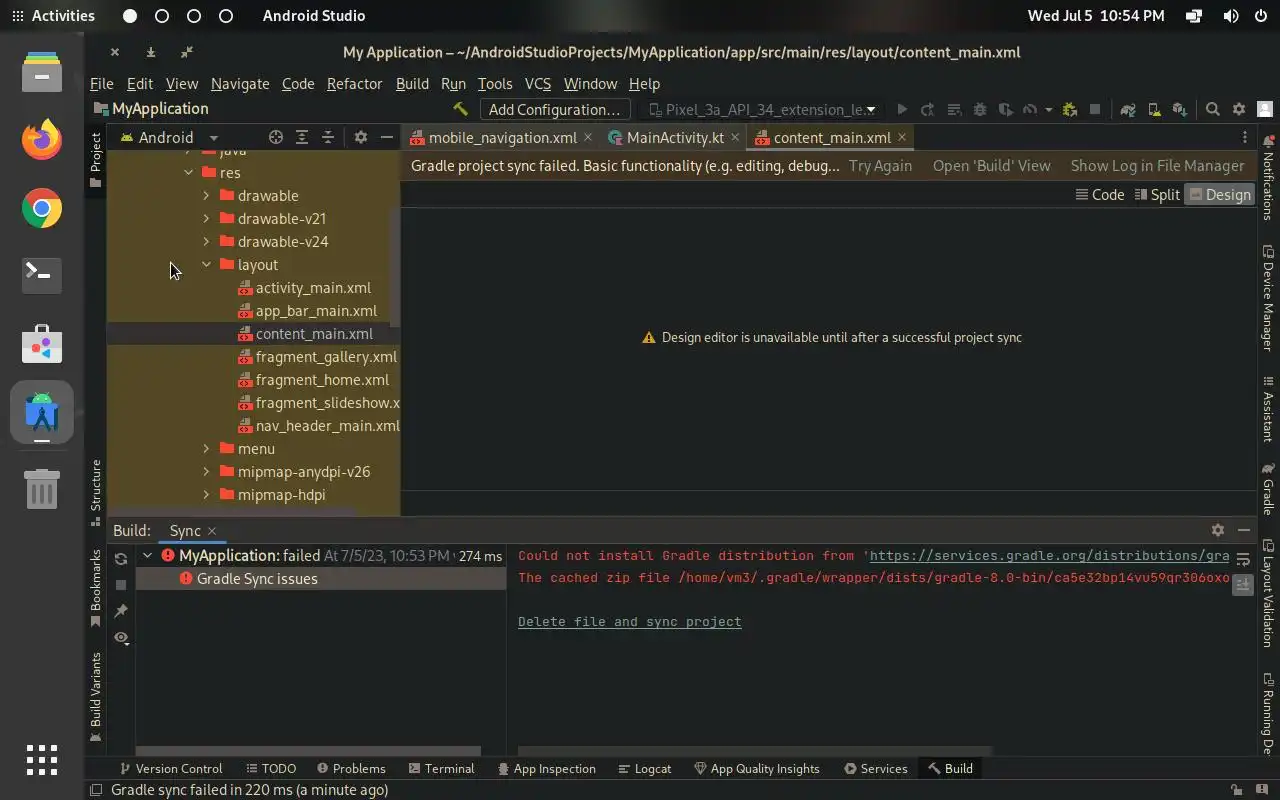The image size is (1280, 800).
Task: Open the Add Configuration dropdown
Action: coord(555,109)
